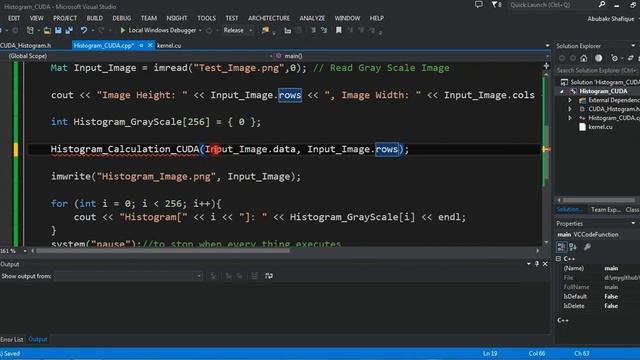The height and width of the screenshot is (360, 640).
Task: Close the Output panel
Action: click(x=545, y=264)
